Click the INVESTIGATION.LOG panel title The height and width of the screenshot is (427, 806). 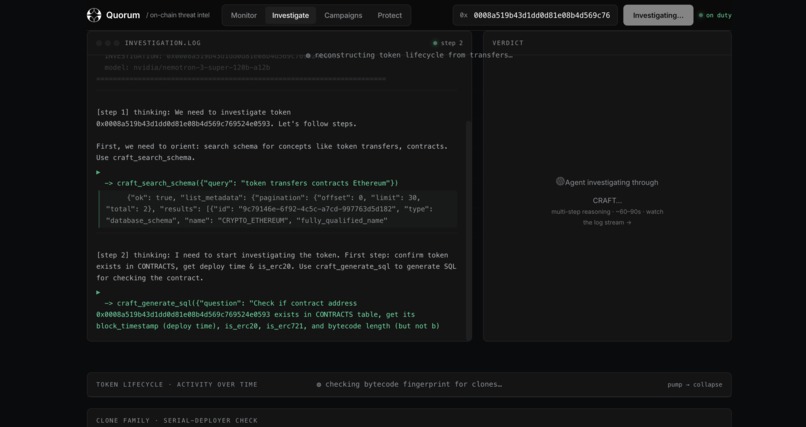[162, 43]
